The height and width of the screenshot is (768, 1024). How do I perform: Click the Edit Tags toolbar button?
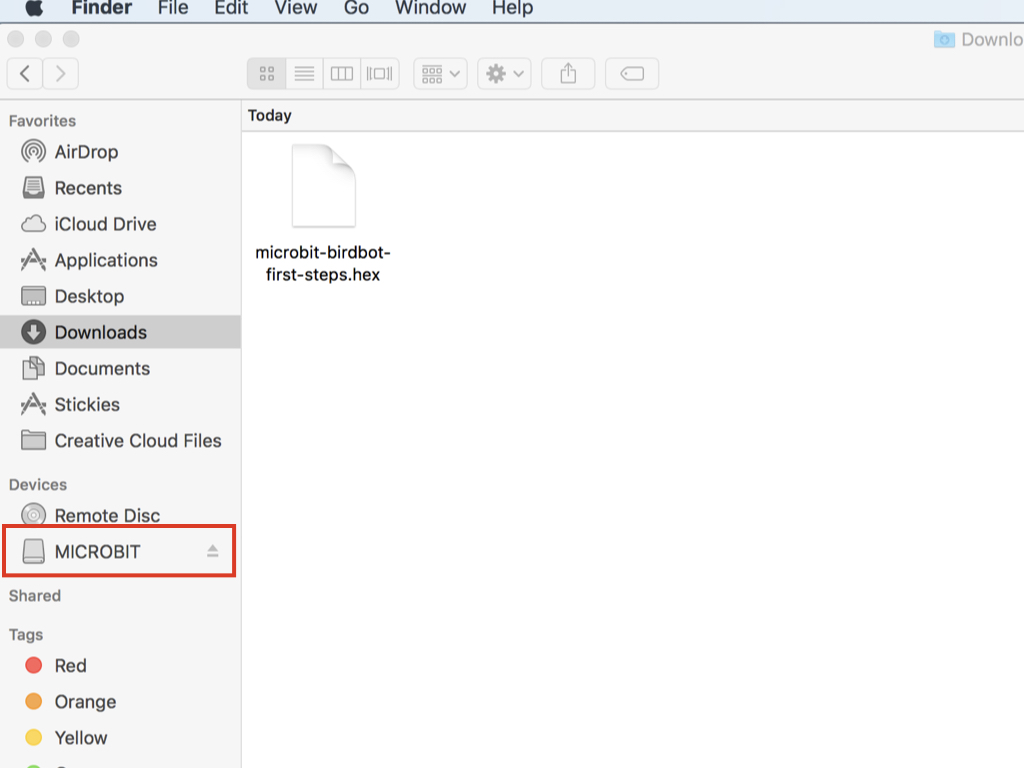632,73
